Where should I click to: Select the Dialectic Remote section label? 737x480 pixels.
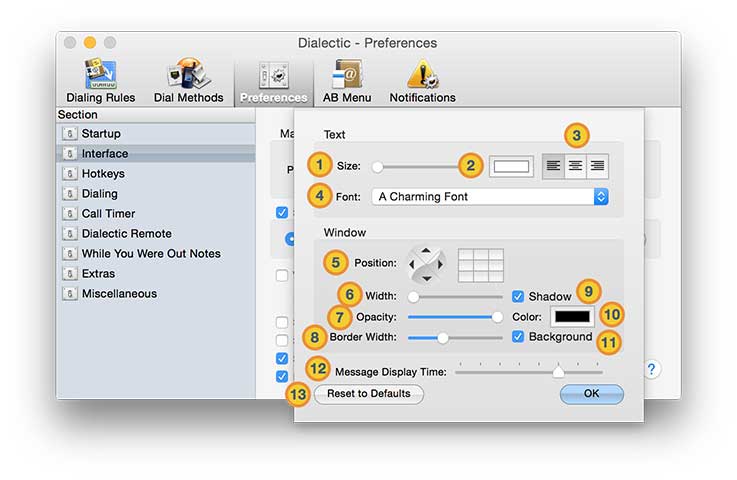126,234
